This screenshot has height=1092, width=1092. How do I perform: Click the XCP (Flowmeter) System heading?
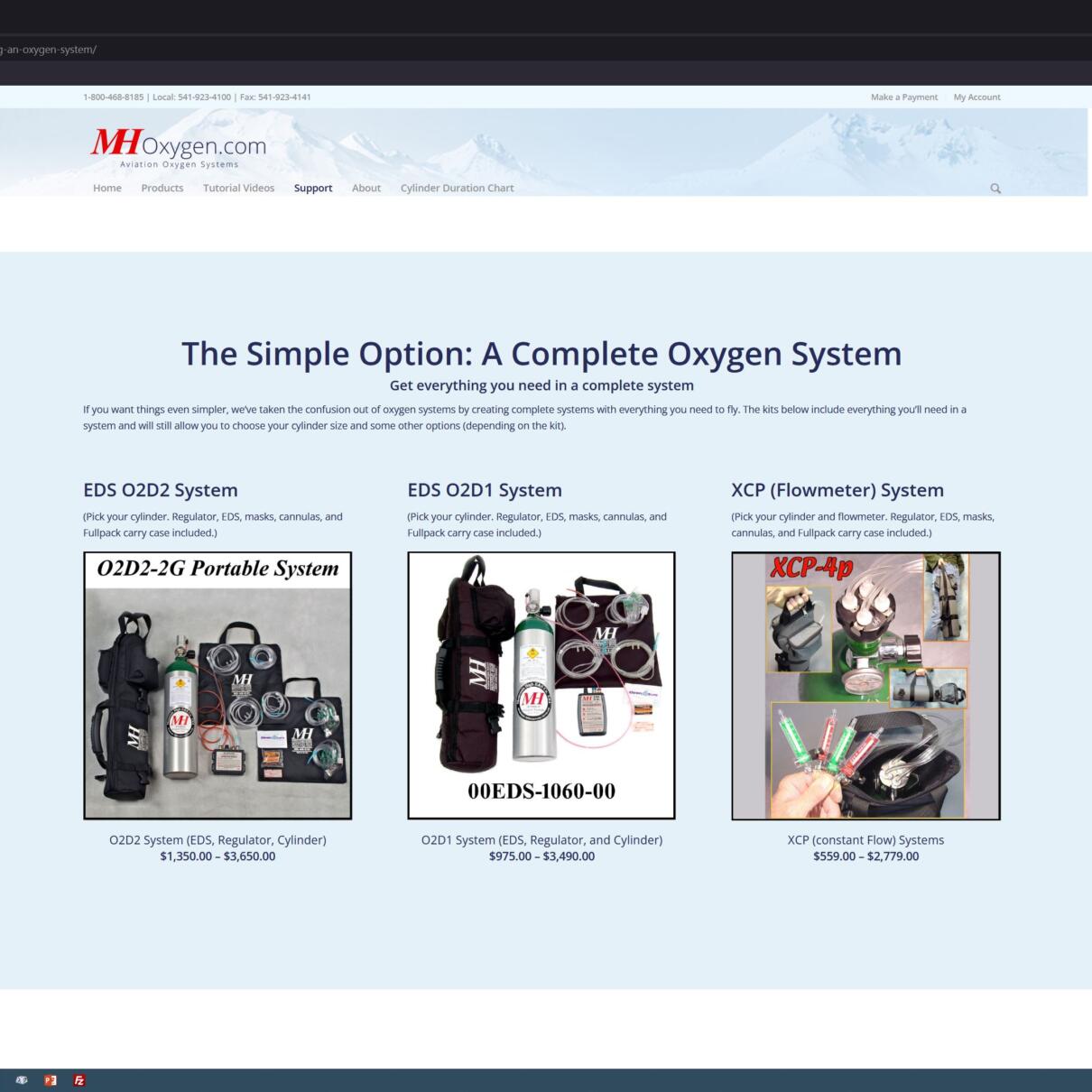[838, 490]
